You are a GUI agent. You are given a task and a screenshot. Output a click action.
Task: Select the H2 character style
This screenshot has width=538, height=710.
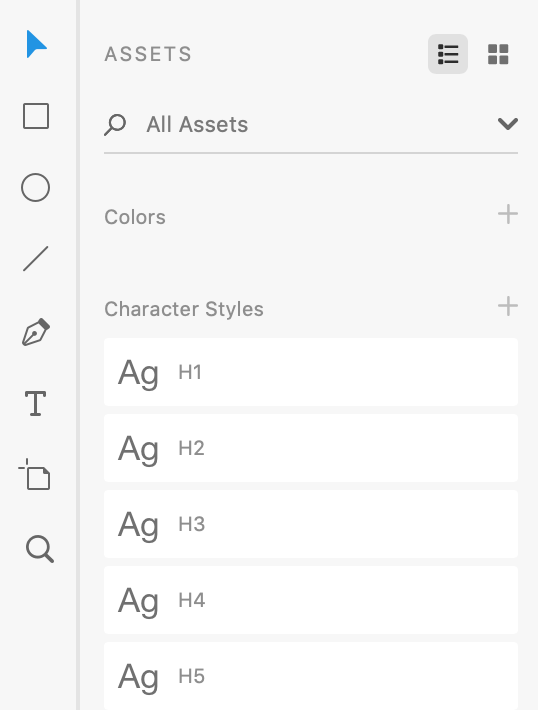coord(311,448)
